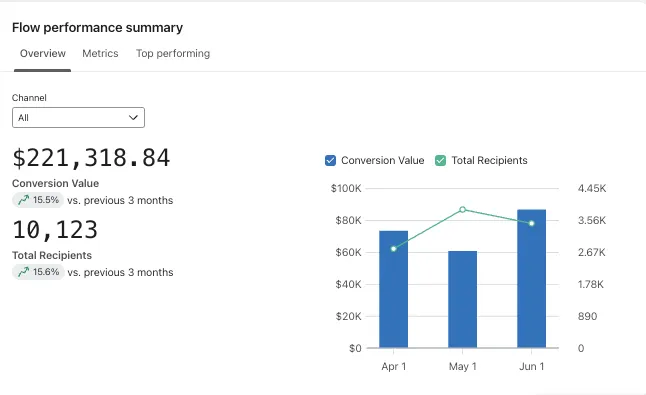This screenshot has height=395, width=646.
Task: Uncheck the Total Recipients legend checkbox
Action: tap(440, 161)
